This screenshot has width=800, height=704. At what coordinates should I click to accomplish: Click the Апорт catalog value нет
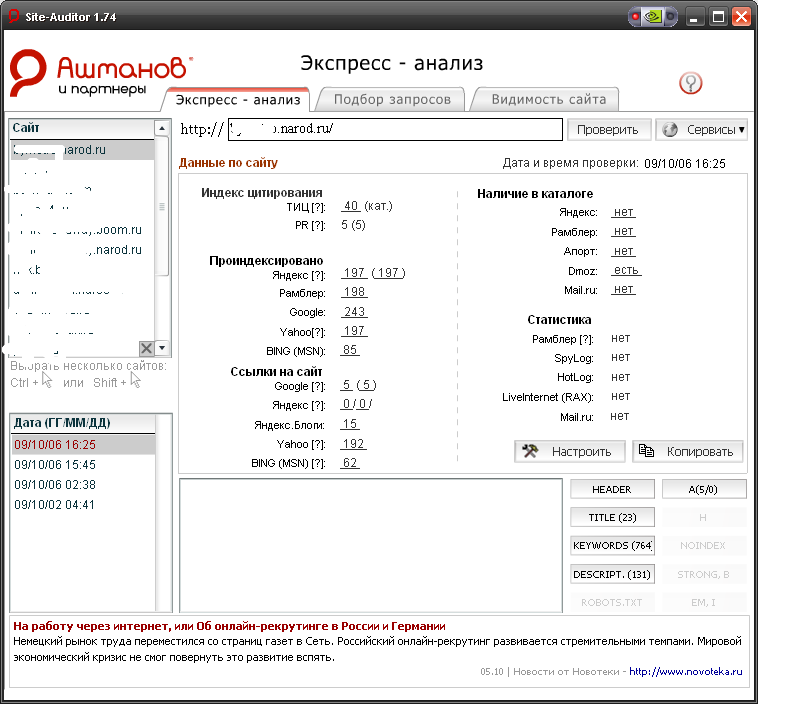623,251
